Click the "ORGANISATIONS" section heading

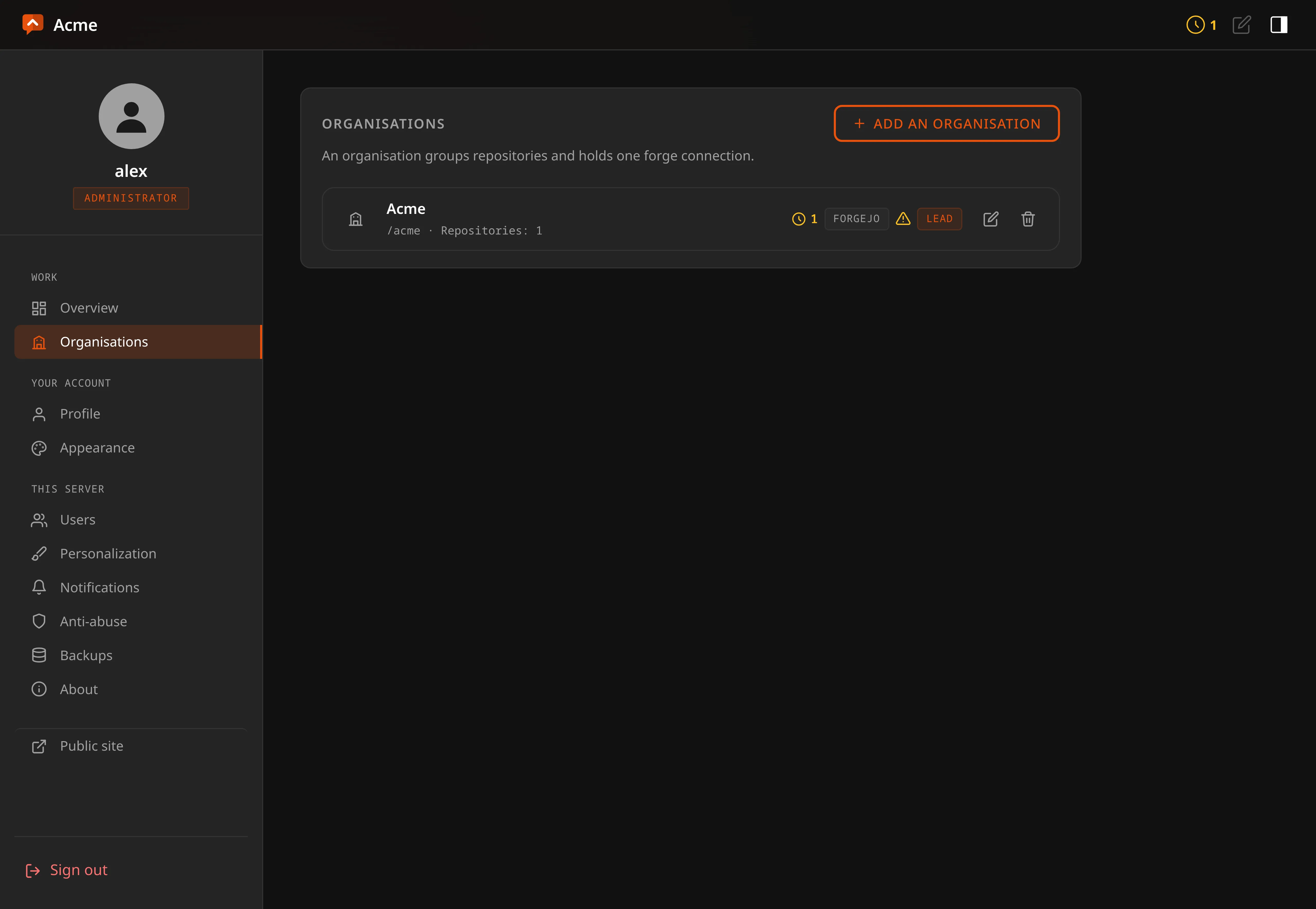[383, 124]
